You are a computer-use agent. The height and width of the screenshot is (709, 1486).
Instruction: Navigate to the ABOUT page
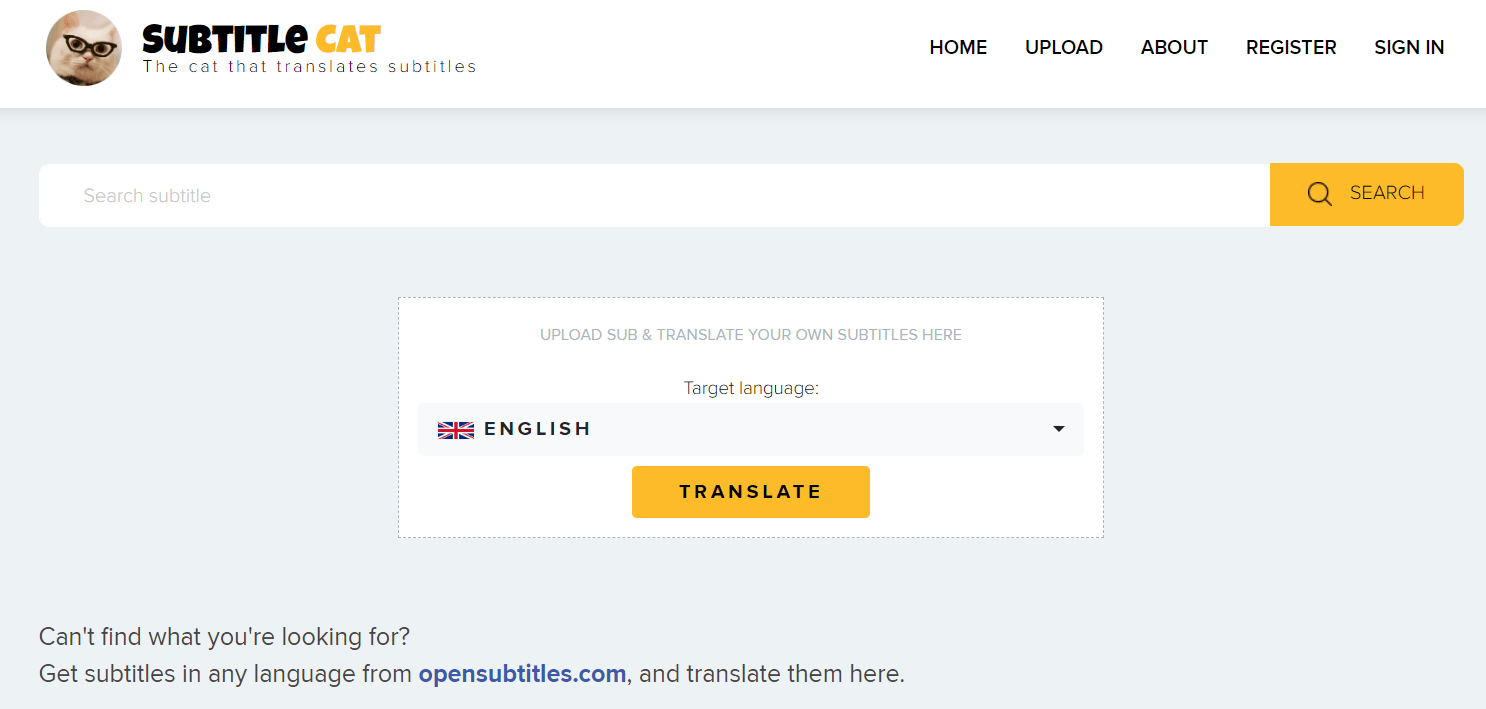(1174, 47)
